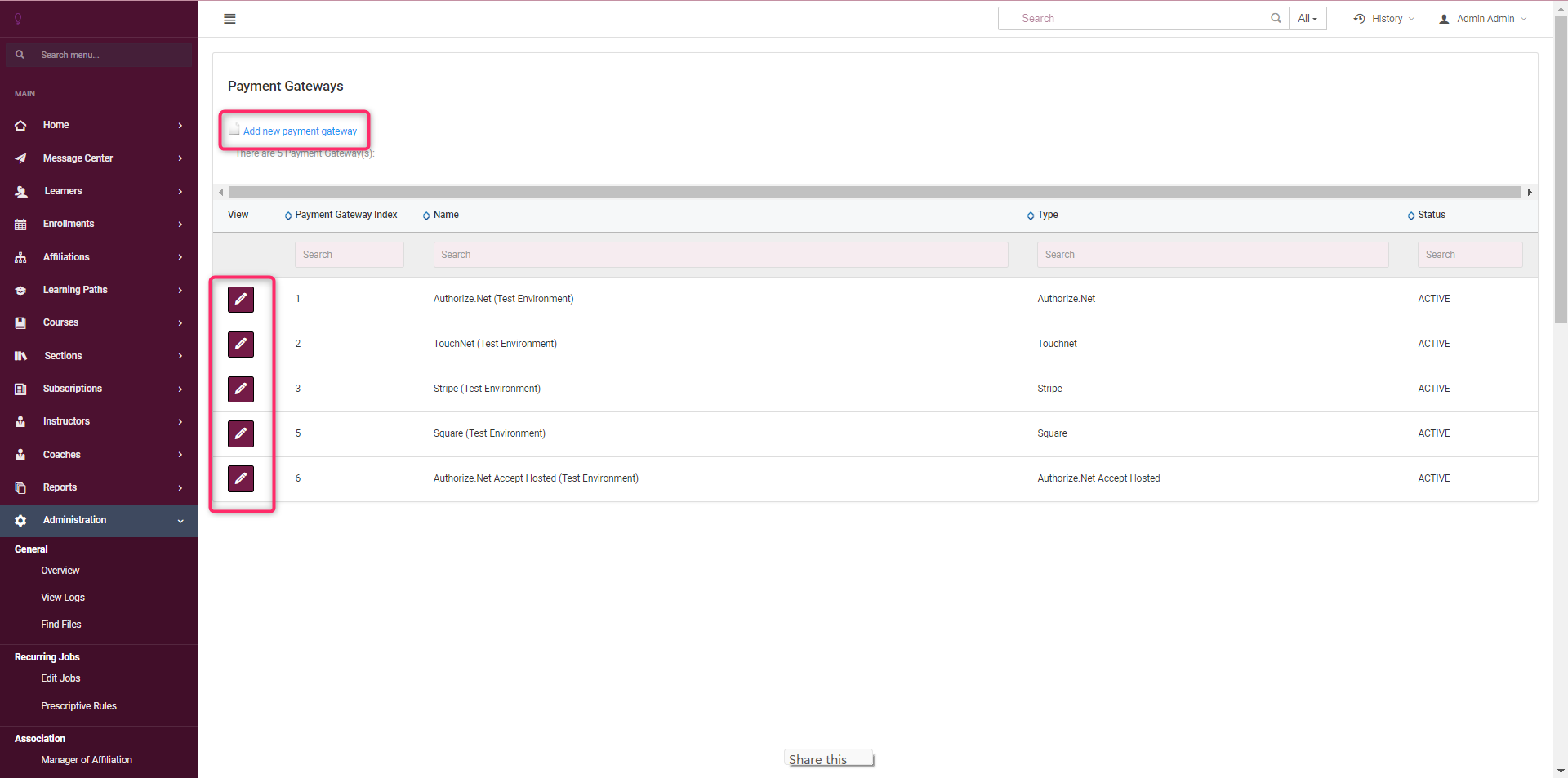Click the Reports documents icon
Image resolution: width=1568 pixels, height=778 pixels.
pyautogui.click(x=20, y=487)
